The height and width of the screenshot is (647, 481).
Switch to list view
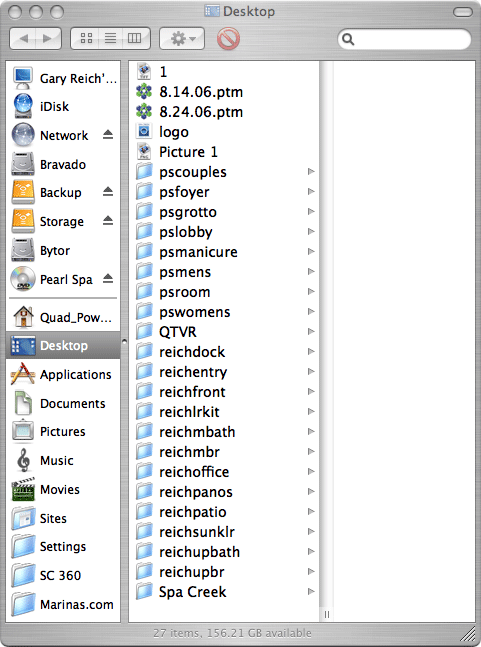pyautogui.click(x=110, y=39)
